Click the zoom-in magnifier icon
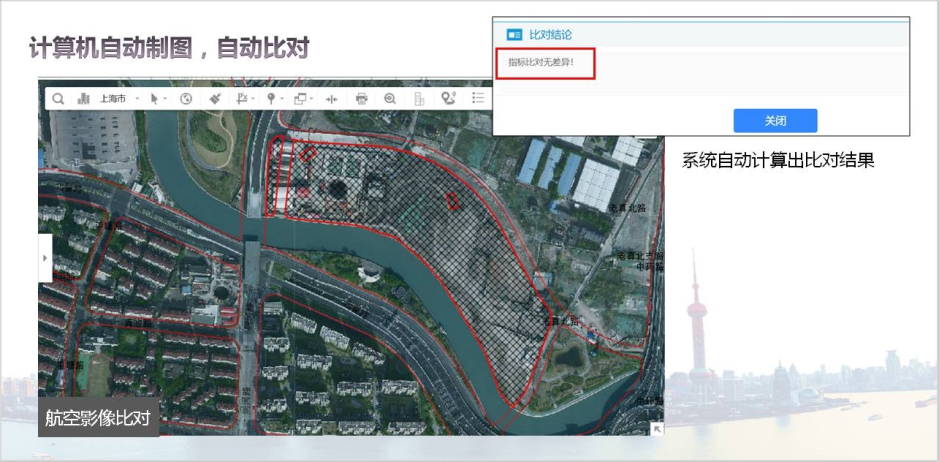The image size is (939, 462). click(390, 99)
